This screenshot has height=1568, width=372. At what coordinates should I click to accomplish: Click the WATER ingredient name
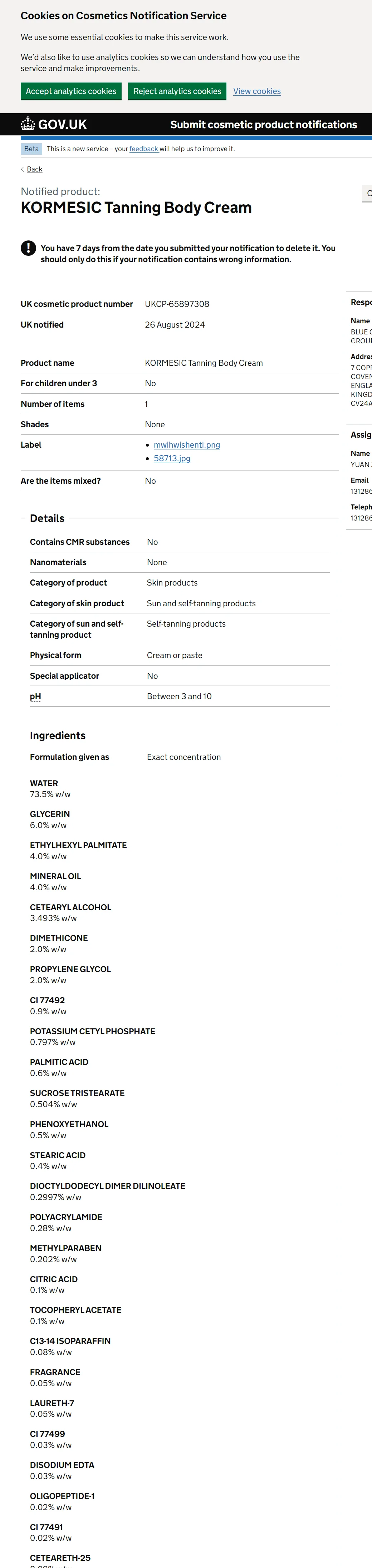tap(44, 783)
